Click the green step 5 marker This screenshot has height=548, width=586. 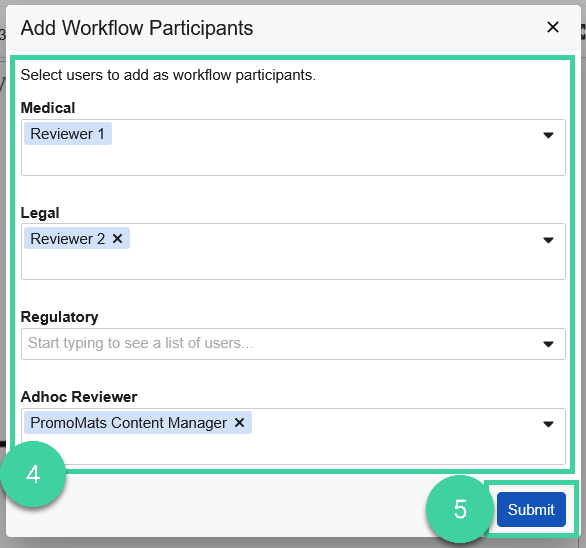(460, 509)
